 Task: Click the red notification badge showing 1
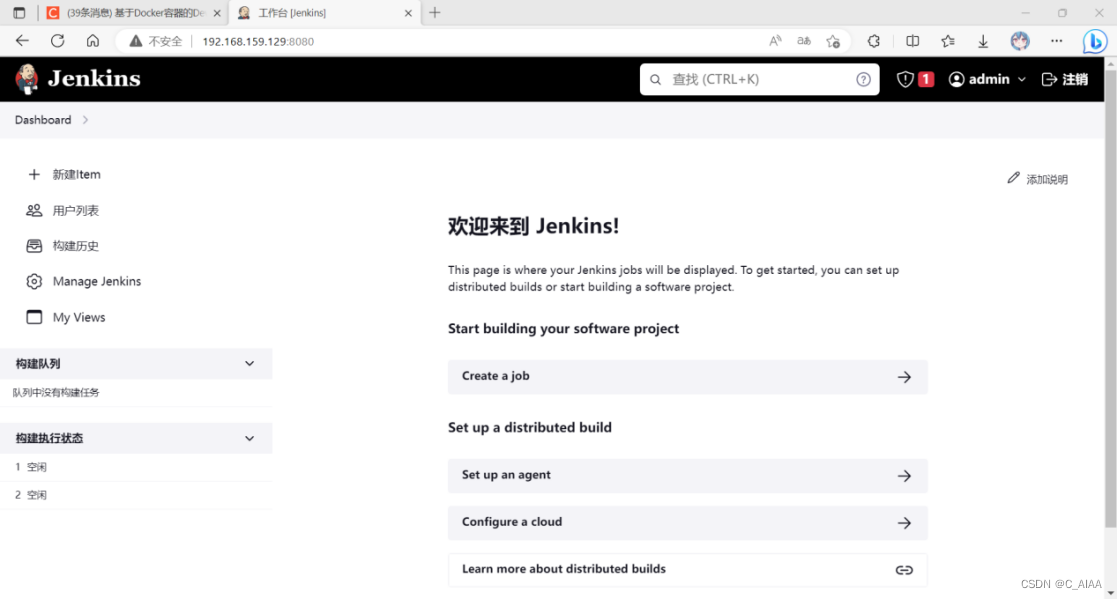[x=925, y=79]
